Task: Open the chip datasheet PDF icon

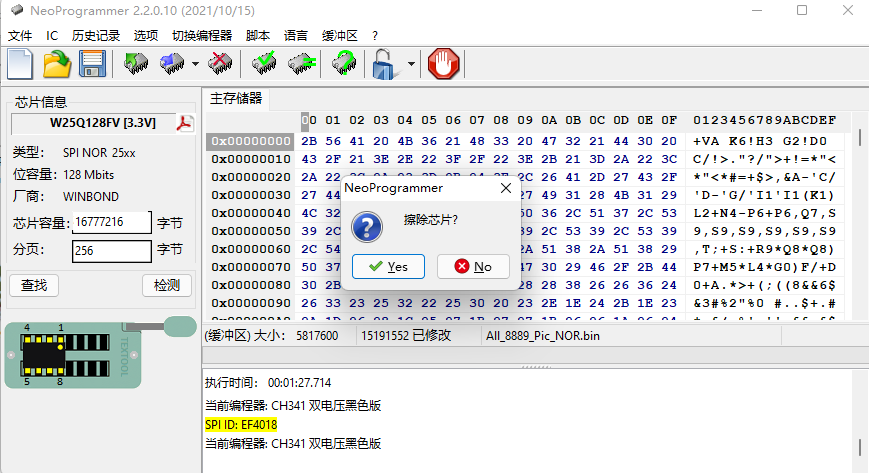Action: pos(185,123)
